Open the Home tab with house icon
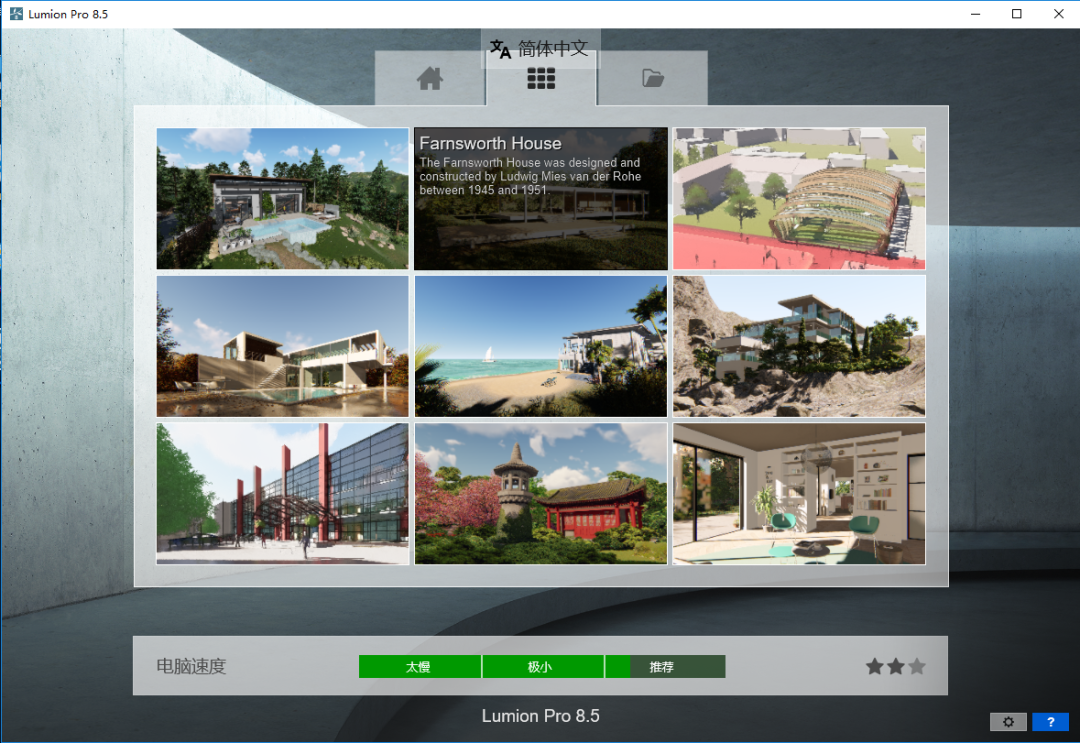This screenshot has height=743, width=1080. 430,79
